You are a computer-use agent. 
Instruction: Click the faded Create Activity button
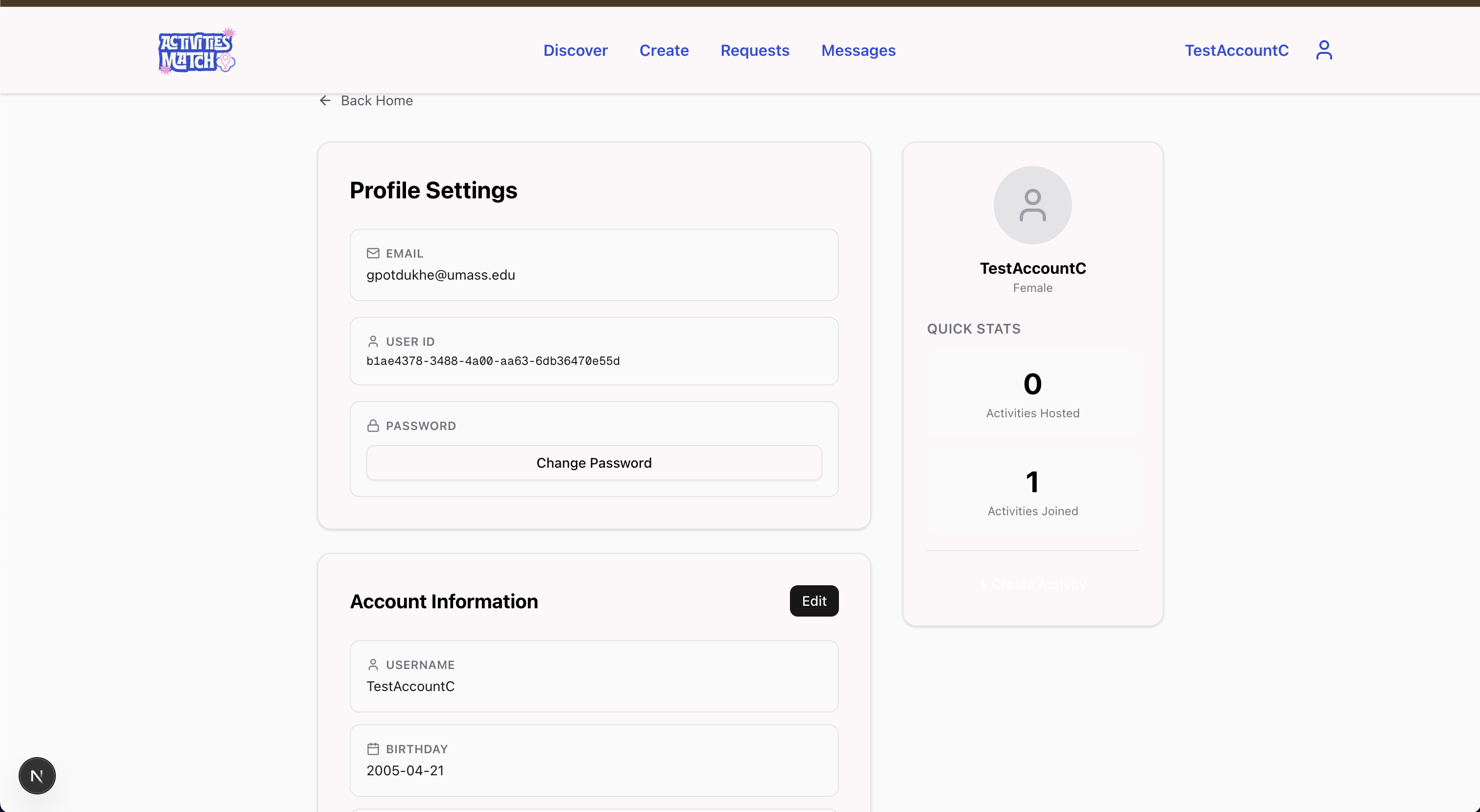pyautogui.click(x=1032, y=584)
